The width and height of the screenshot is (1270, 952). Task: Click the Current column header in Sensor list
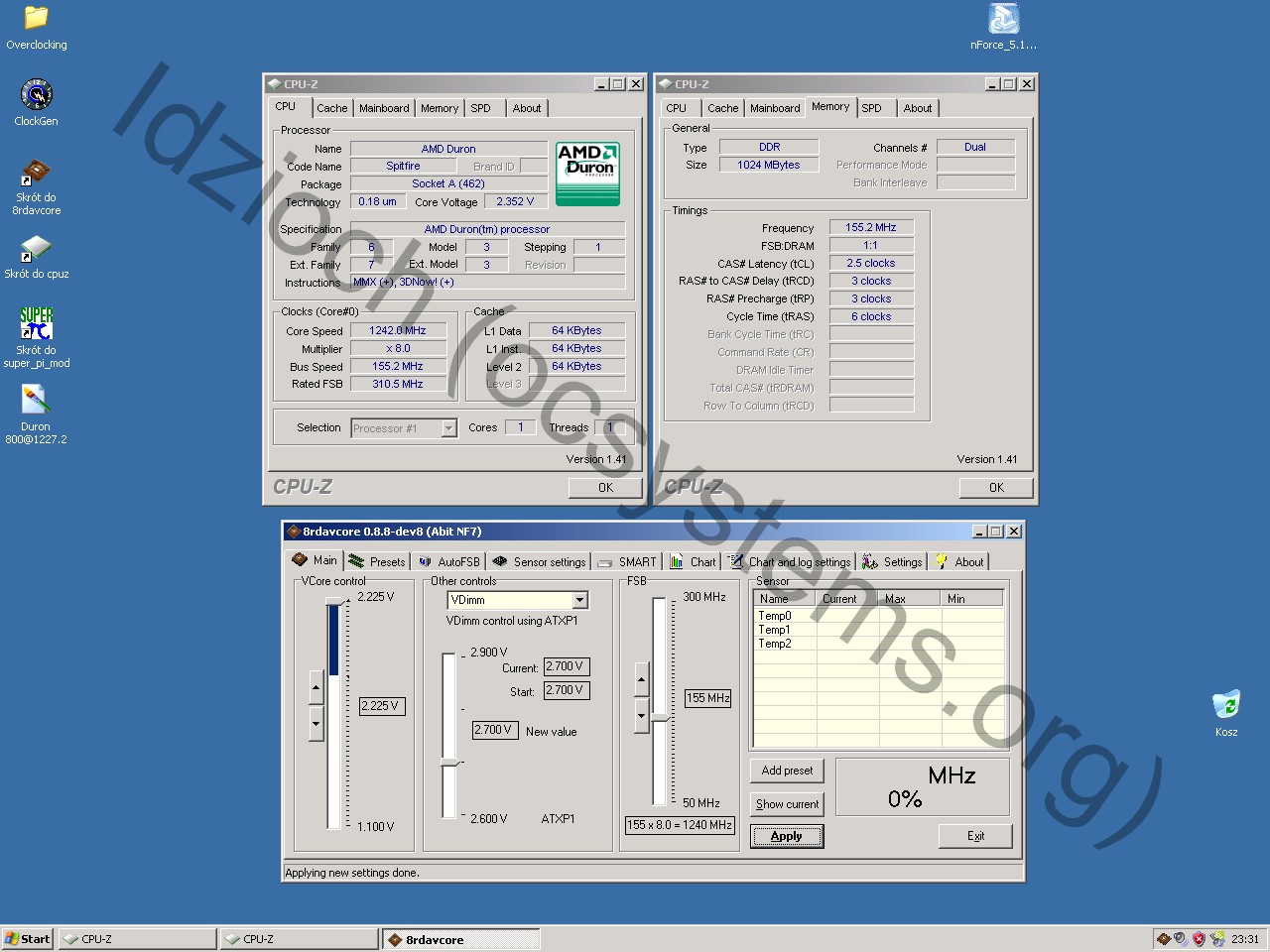click(848, 599)
